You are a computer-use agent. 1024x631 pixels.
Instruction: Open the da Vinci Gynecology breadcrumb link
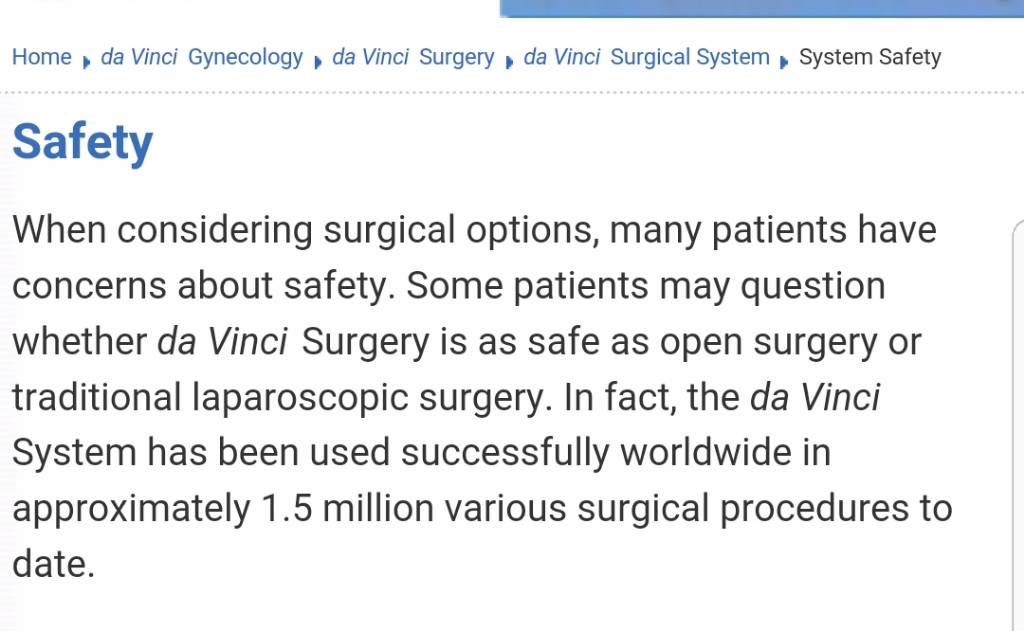point(201,57)
